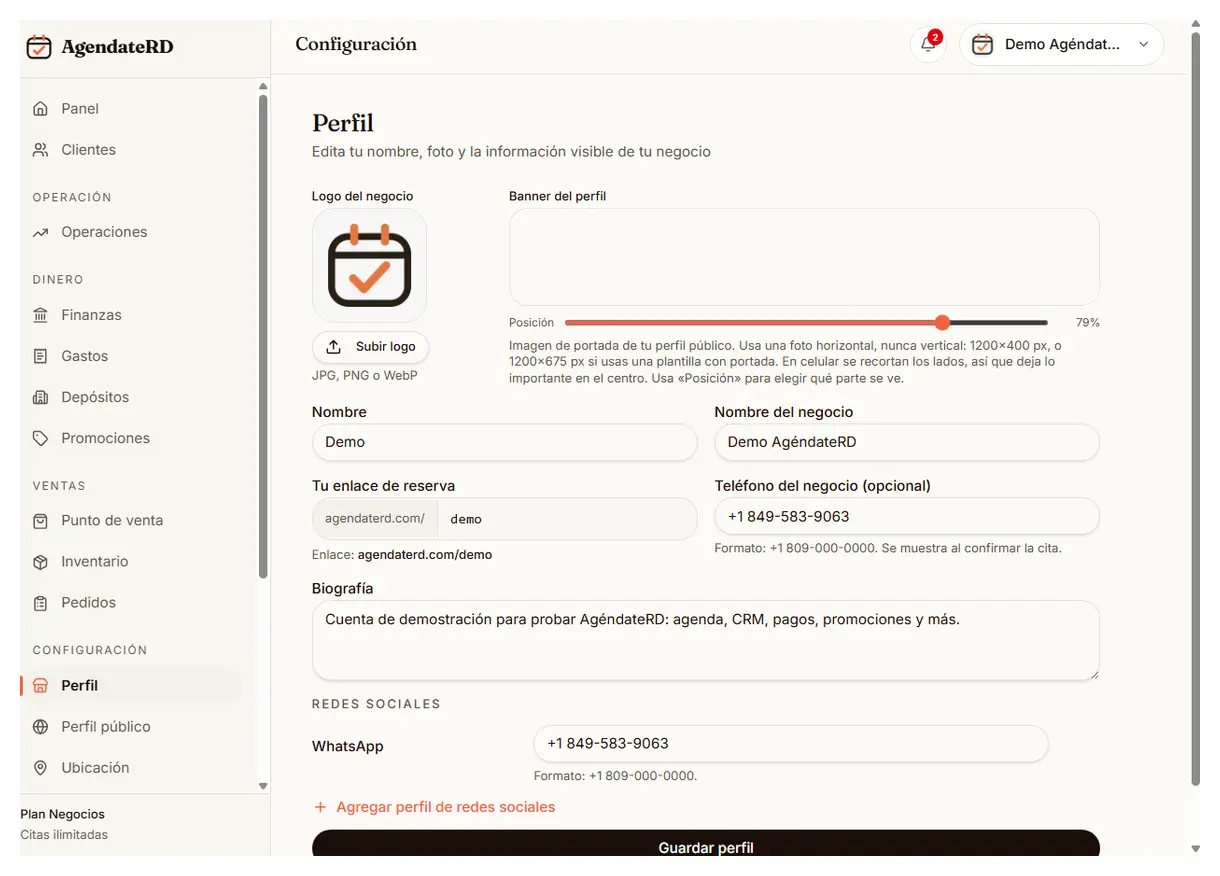Click the main page scrollbar thumb

pyautogui.click(x=1195, y=408)
